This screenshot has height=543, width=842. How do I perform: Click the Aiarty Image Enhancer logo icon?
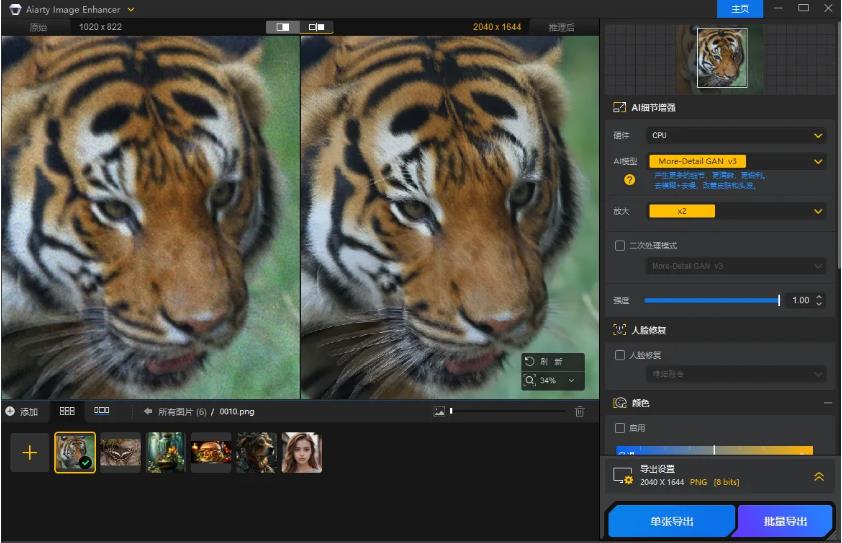coord(16,10)
